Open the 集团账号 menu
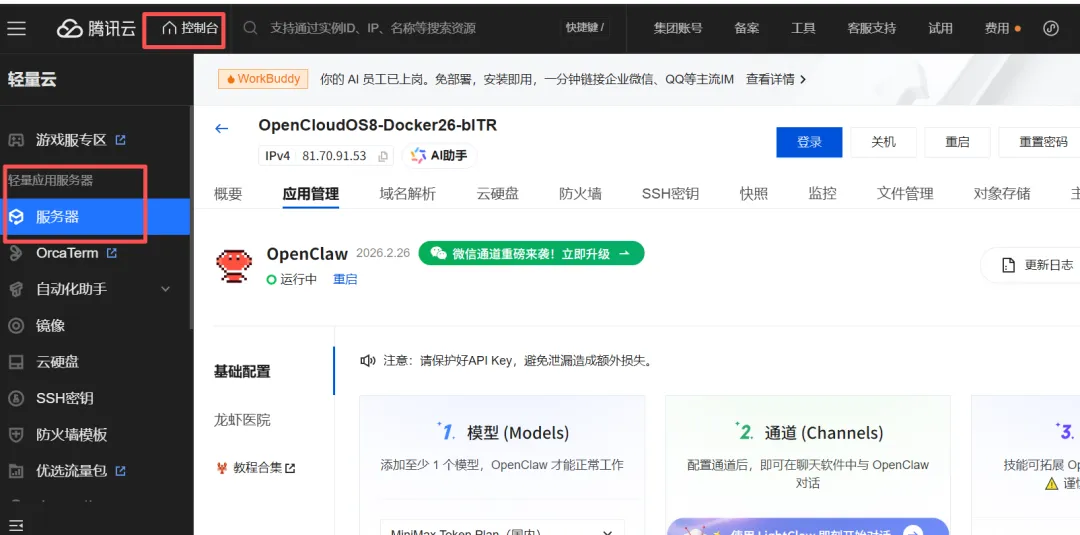The image size is (1080, 535). tap(678, 28)
